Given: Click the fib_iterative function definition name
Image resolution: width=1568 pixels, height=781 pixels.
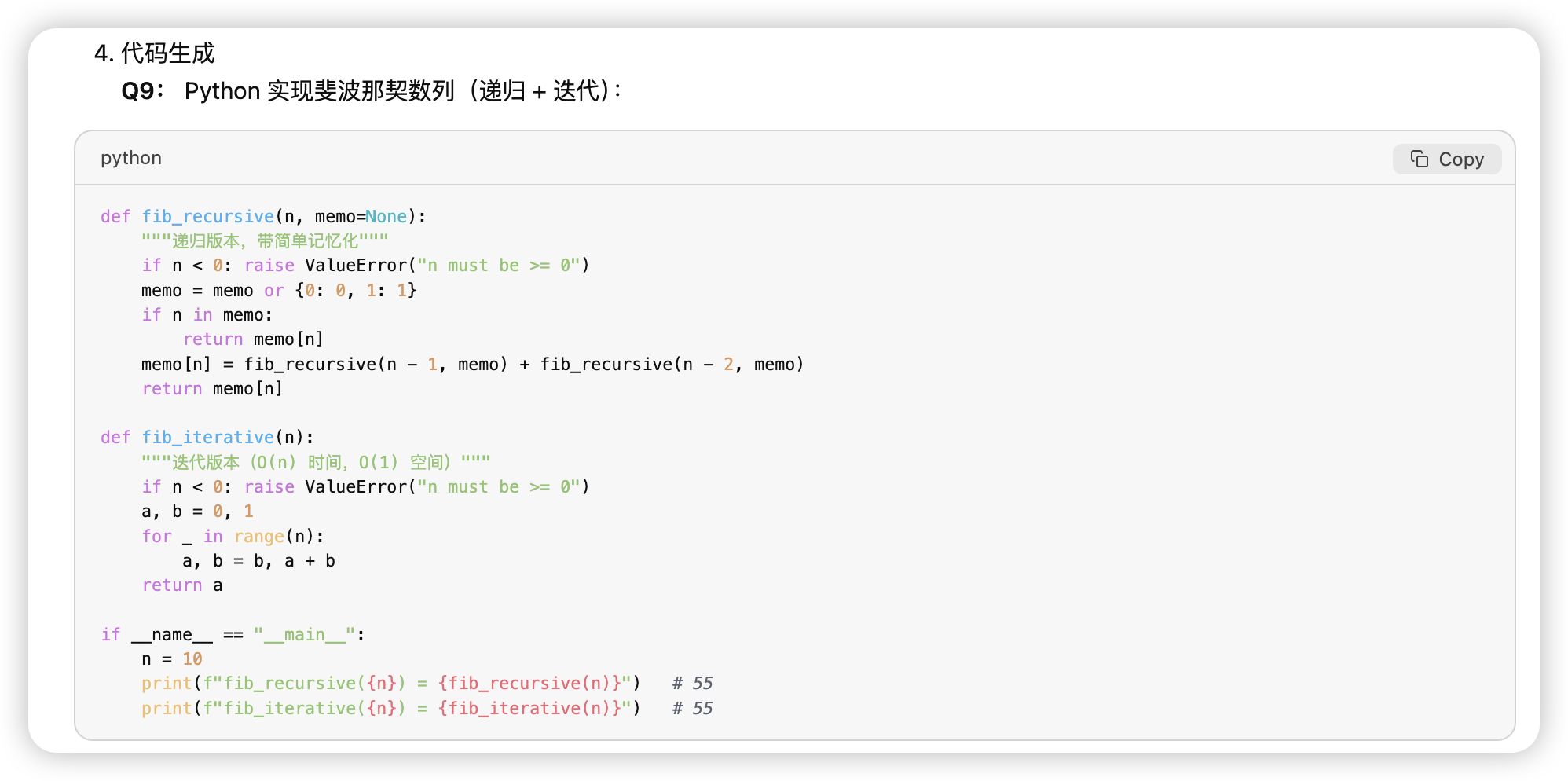Looking at the screenshot, I should tap(208, 438).
